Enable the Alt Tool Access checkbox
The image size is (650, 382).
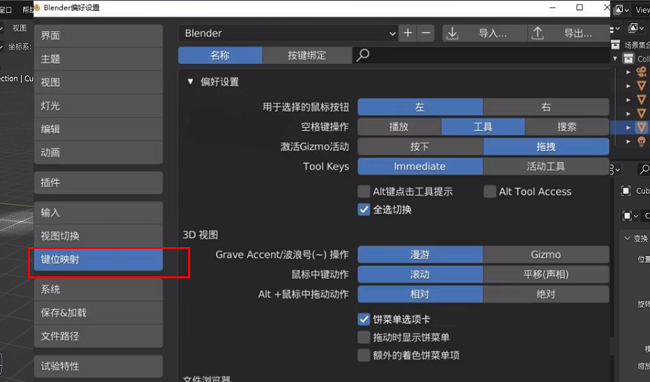pos(490,191)
